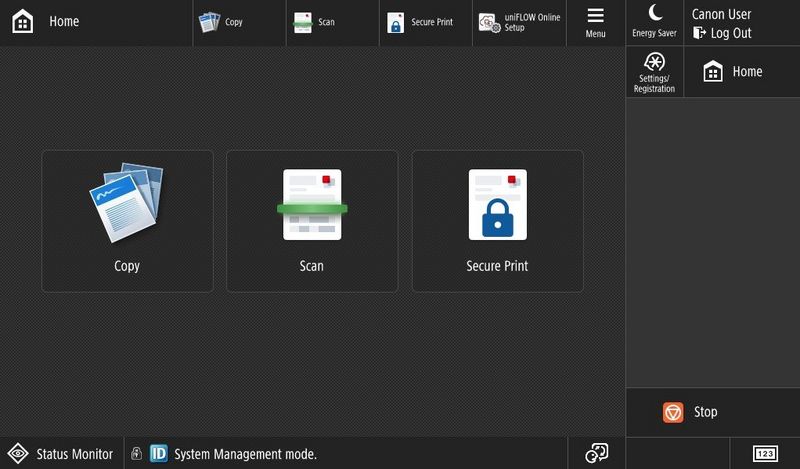Tap the Home icon in top-left corner
Image resolution: width=800 pixels, height=469 pixels.
[x=22, y=22]
